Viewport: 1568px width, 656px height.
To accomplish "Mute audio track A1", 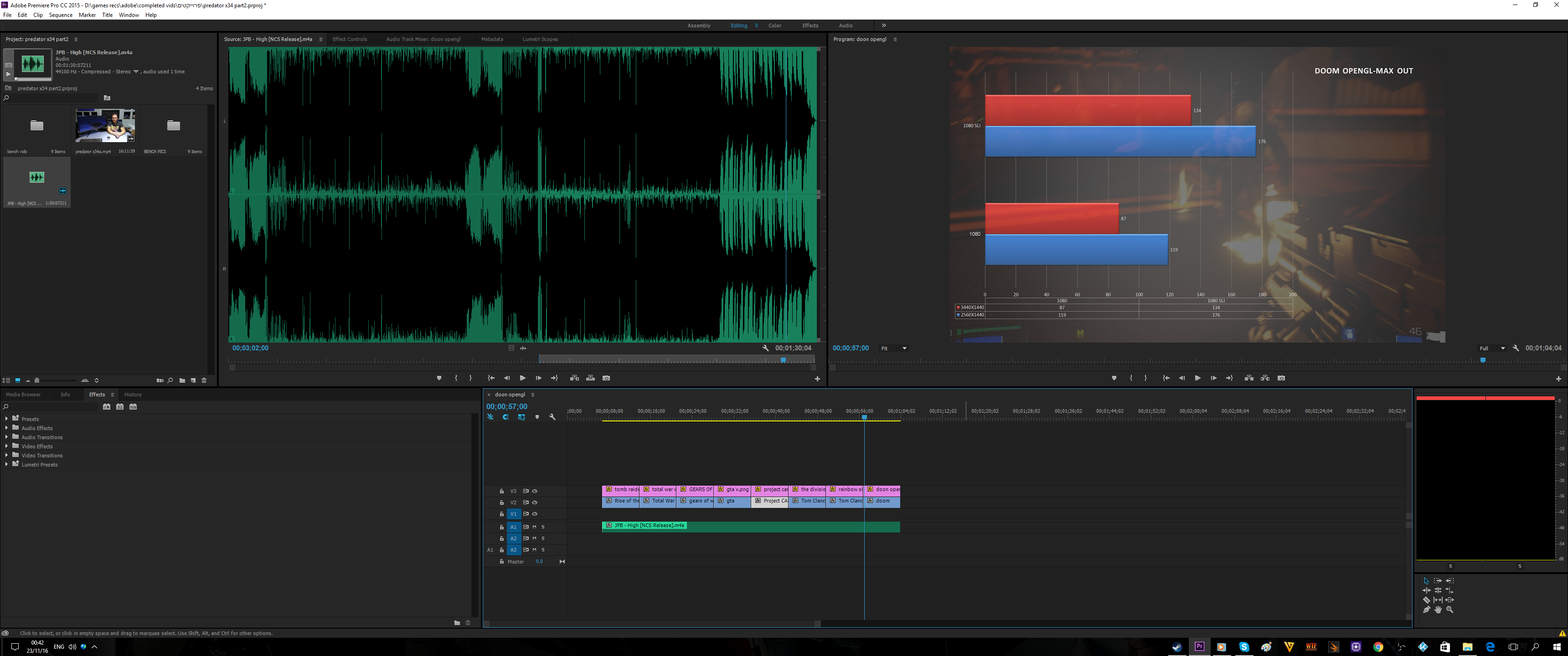I will click(x=535, y=527).
